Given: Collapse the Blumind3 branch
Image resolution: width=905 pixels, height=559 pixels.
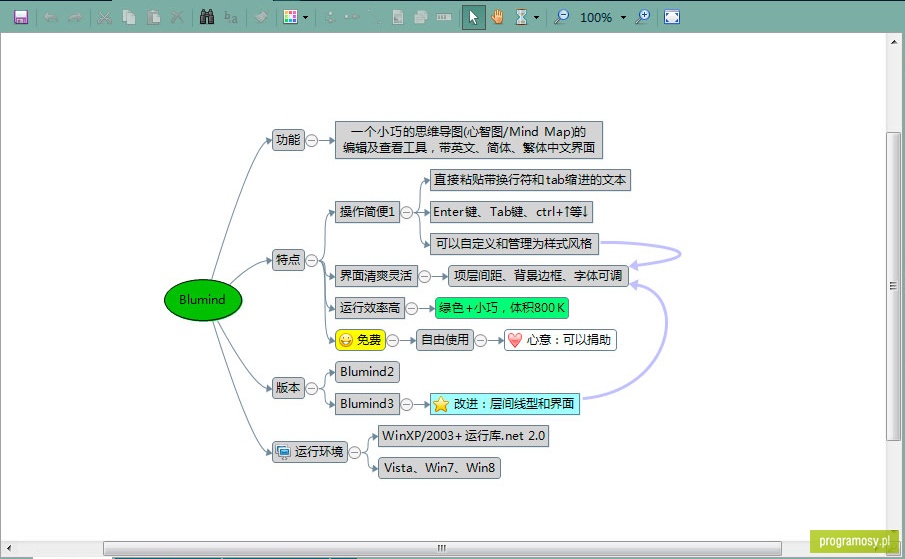Looking at the screenshot, I should point(406,404).
